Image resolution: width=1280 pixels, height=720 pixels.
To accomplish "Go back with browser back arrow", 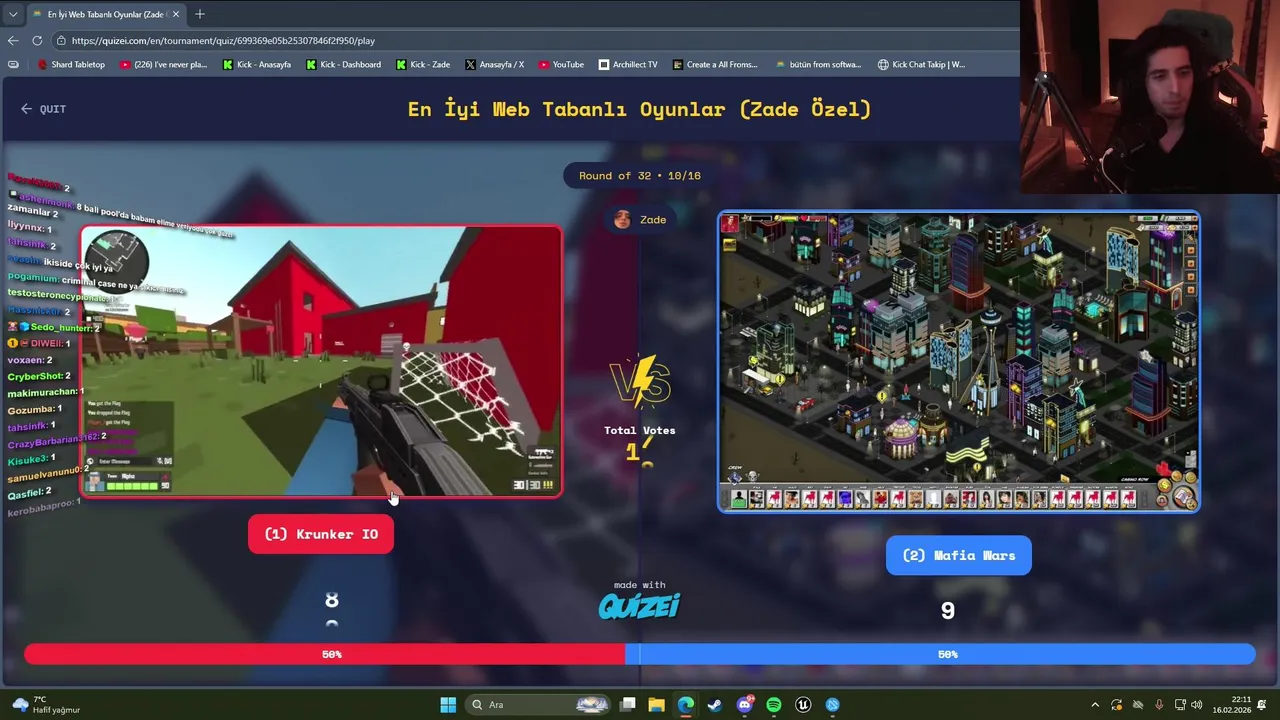I will (13, 40).
